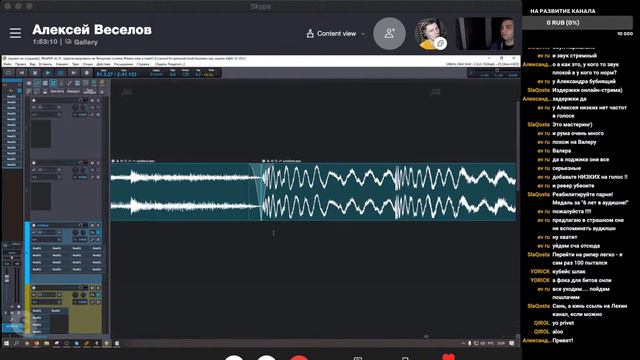The height and width of the screenshot is (360, 640).
Task: Select the participant in the yellow shirt
Action: coord(430,33)
